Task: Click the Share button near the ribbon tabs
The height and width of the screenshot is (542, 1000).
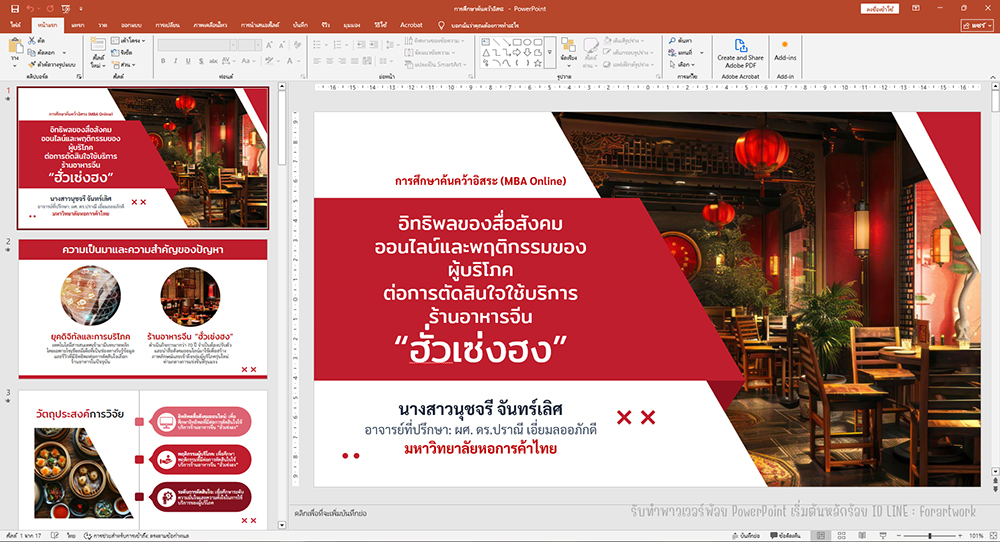Action: 978,26
